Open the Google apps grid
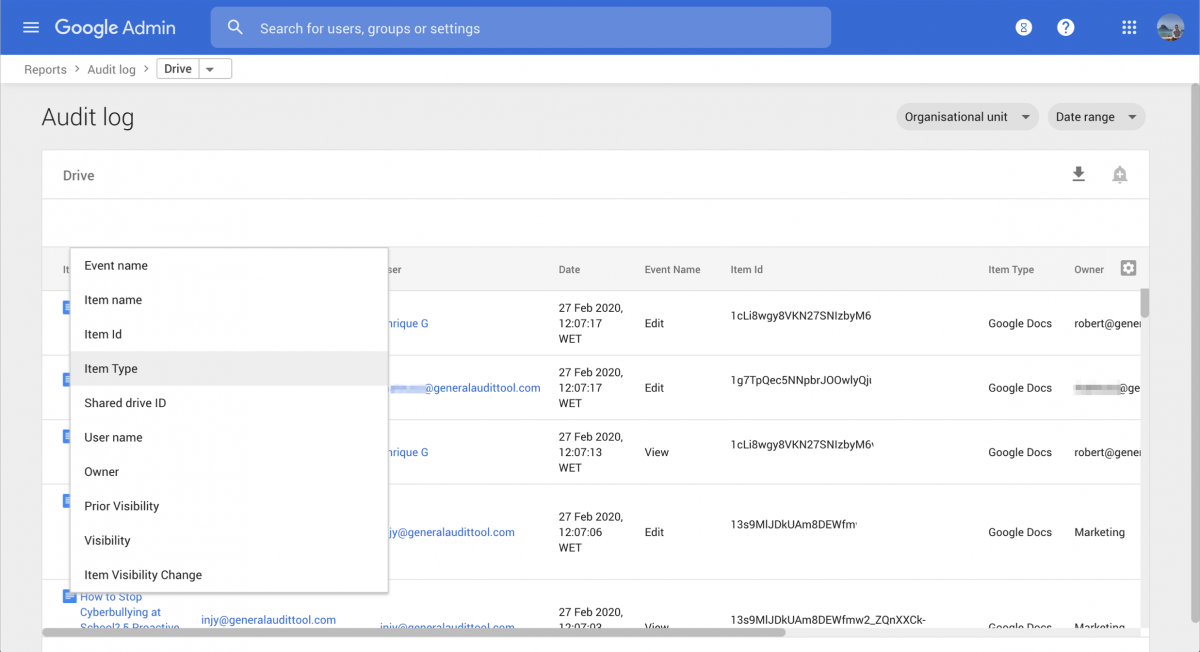The height and width of the screenshot is (652, 1200). [1129, 28]
